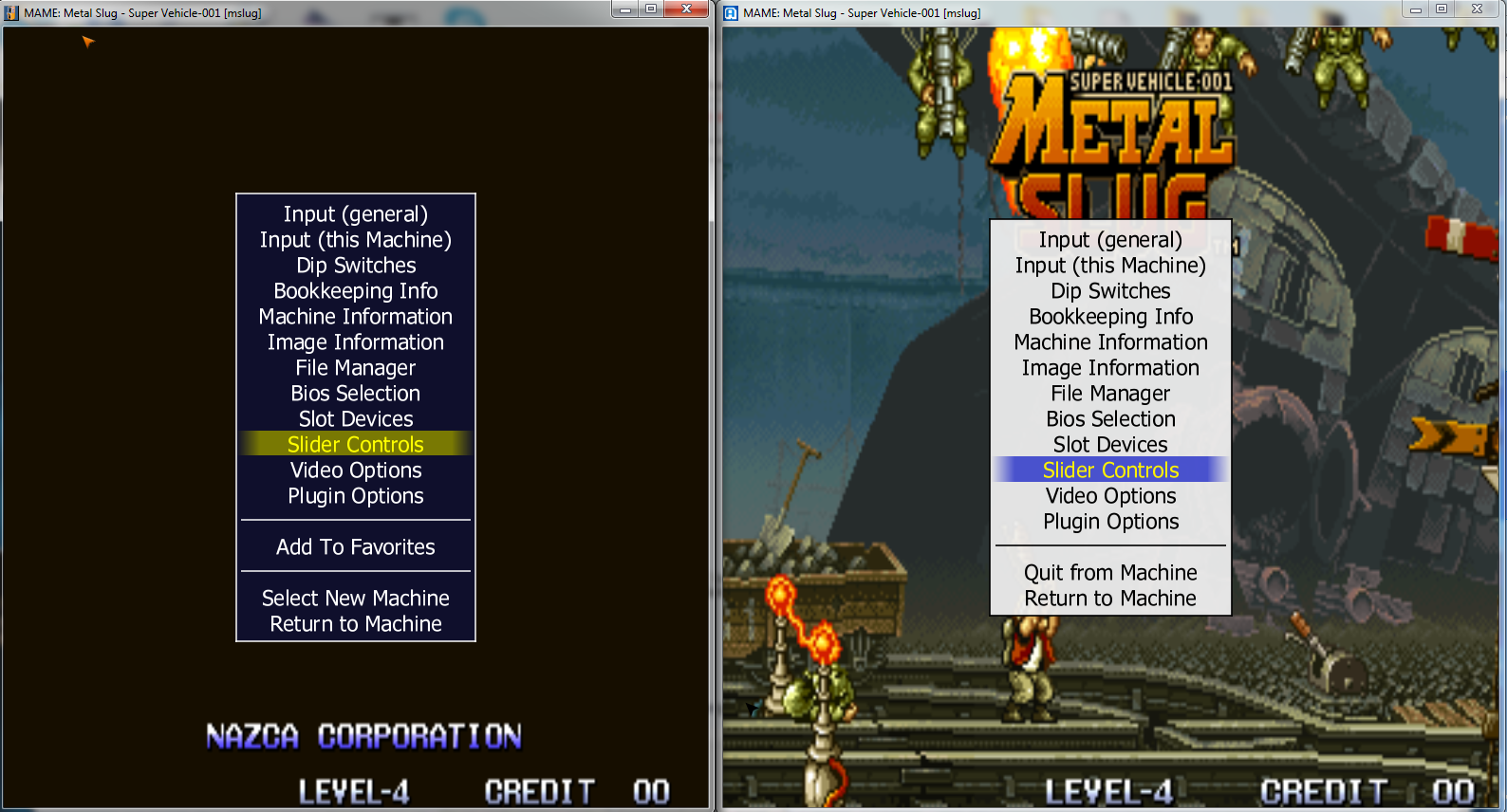Select Return to Machine in right window
Image resolution: width=1507 pixels, height=812 pixels.
[1110, 599]
